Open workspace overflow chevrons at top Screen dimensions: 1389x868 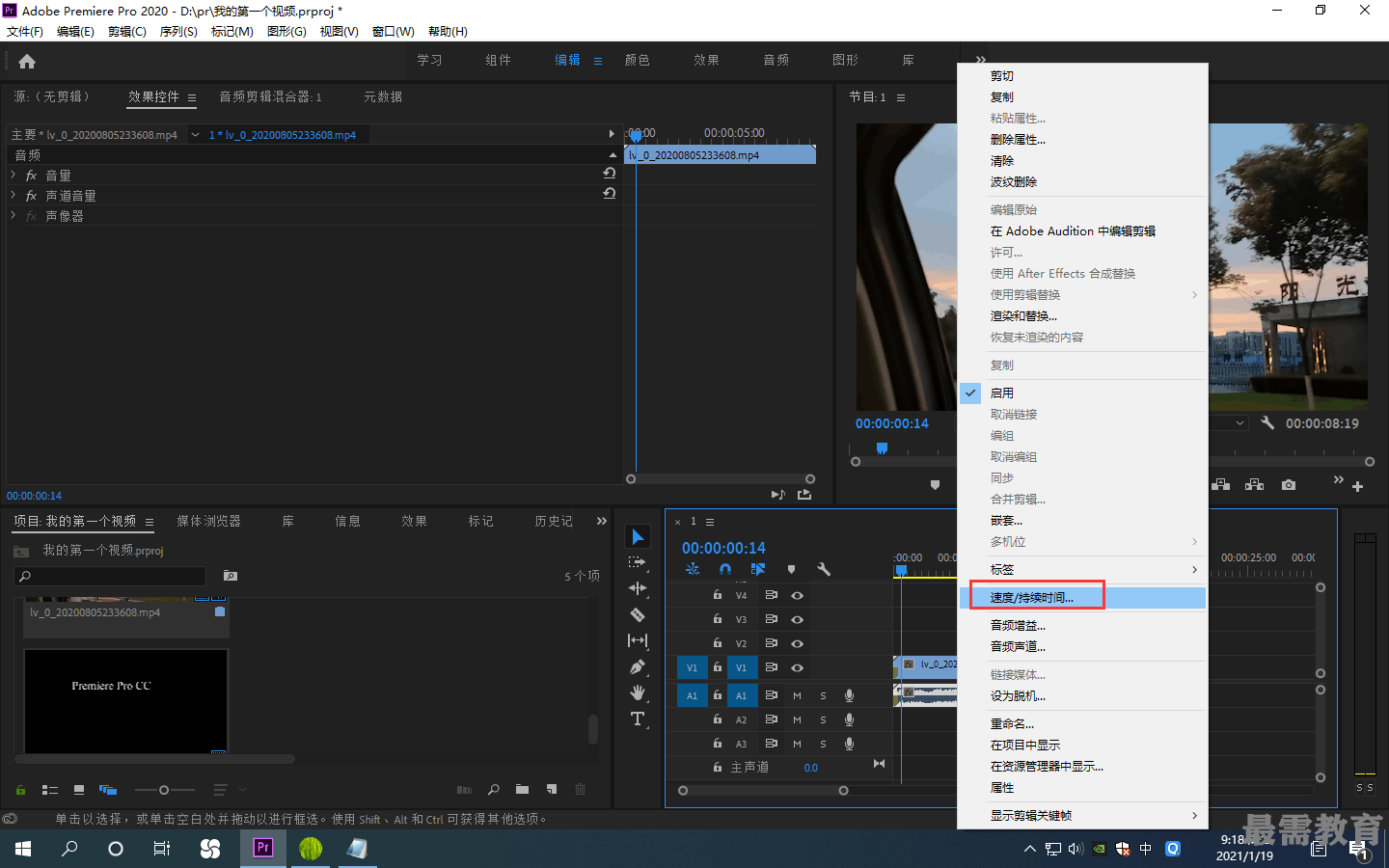(981, 61)
